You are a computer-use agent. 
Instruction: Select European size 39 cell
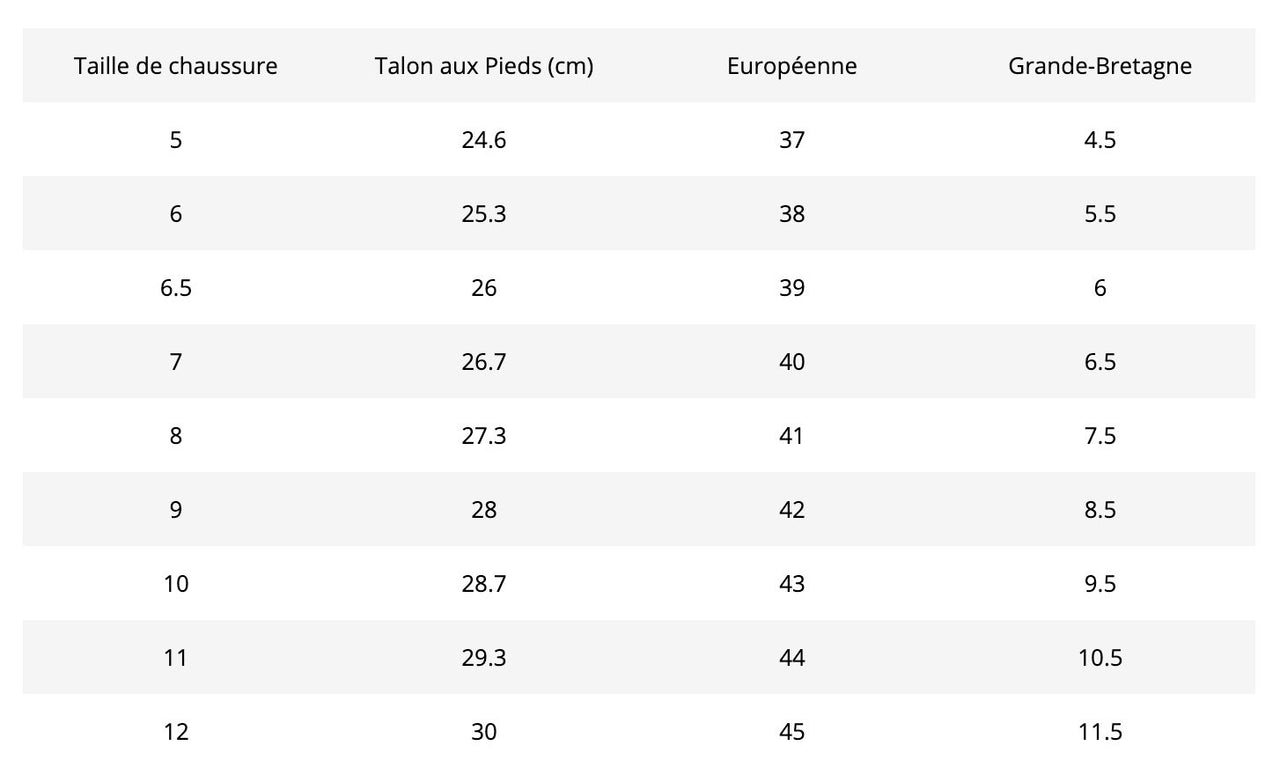(x=792, y=288)
